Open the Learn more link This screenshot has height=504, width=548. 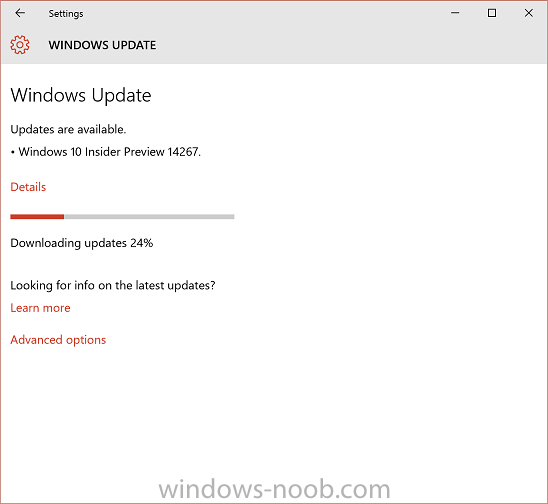(x=40, y=308)
